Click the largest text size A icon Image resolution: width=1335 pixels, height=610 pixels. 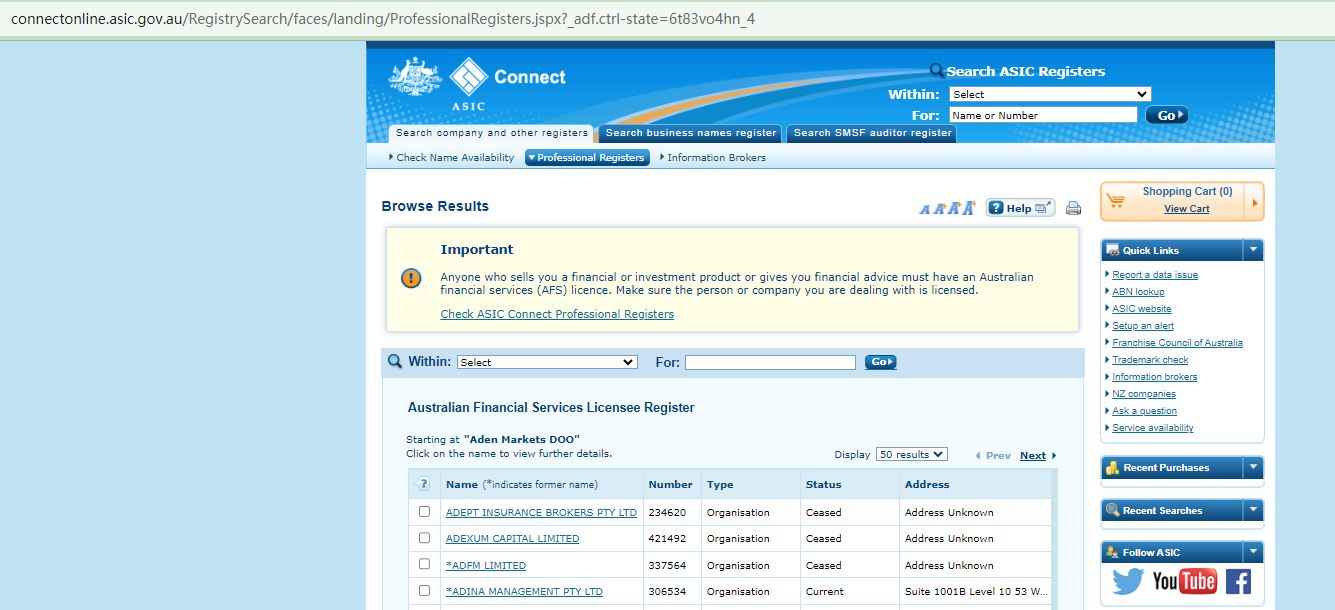[969, 207]
